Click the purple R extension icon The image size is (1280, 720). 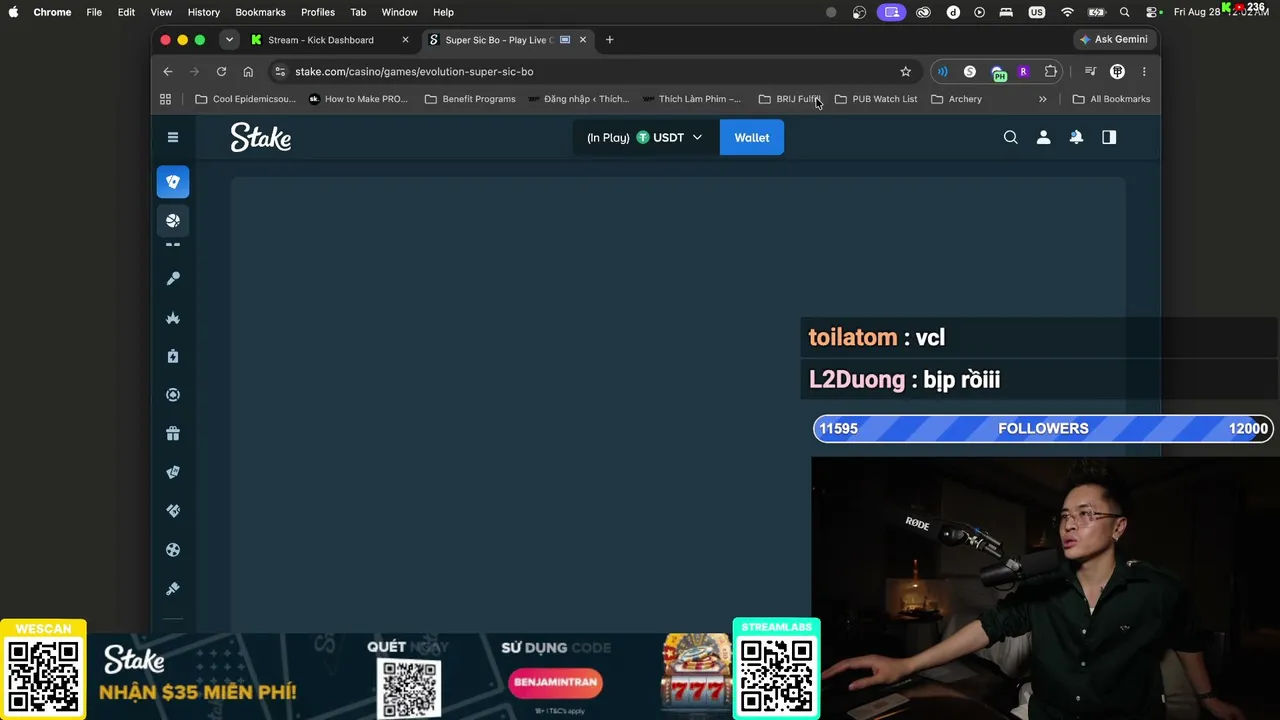click(1023, 72)
